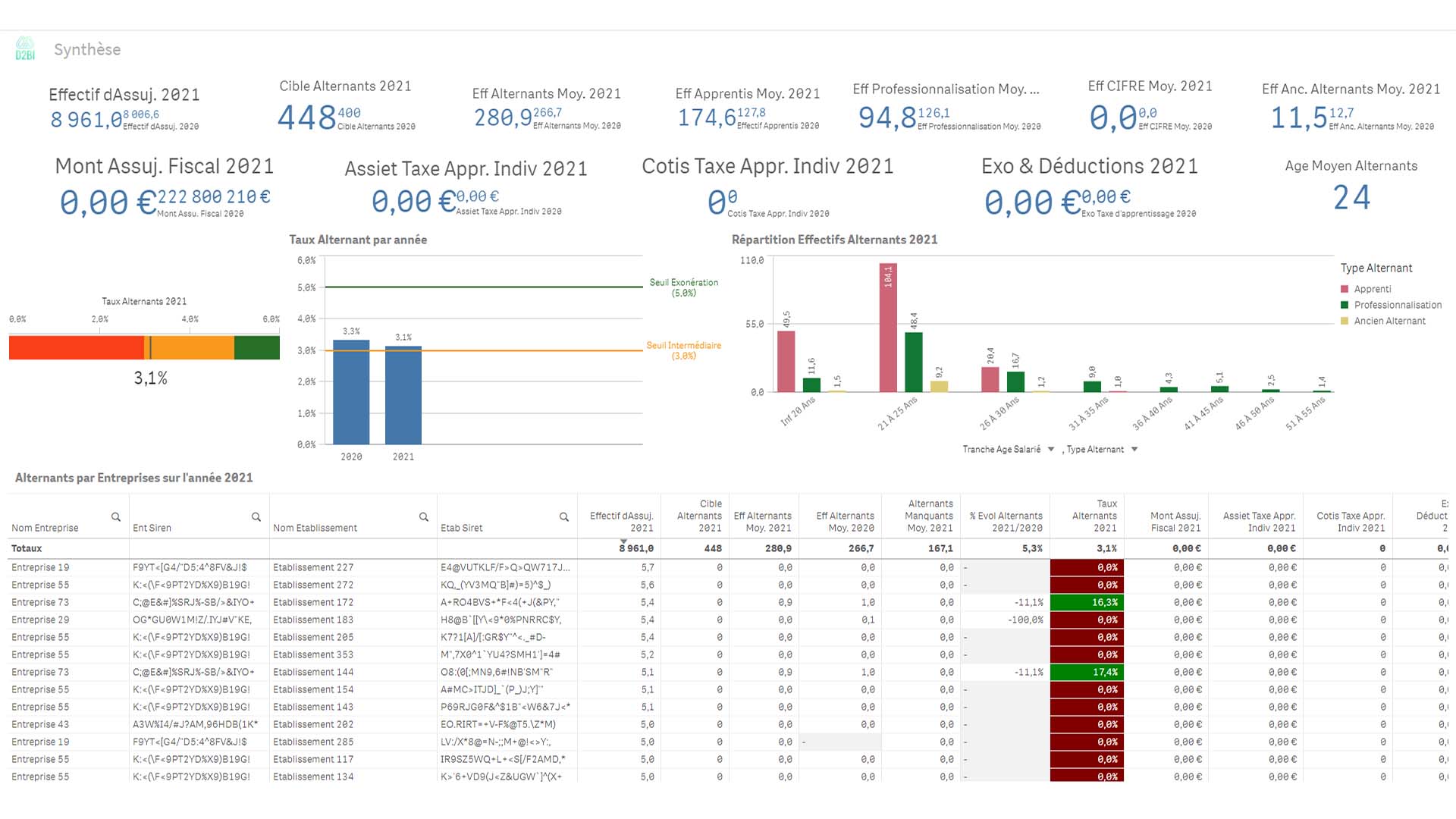Select Entreprise 19 Etablissement 227 row
The width and height of the screenshot is (1456, 819).
pyautogui.click(x=313, y=567)
